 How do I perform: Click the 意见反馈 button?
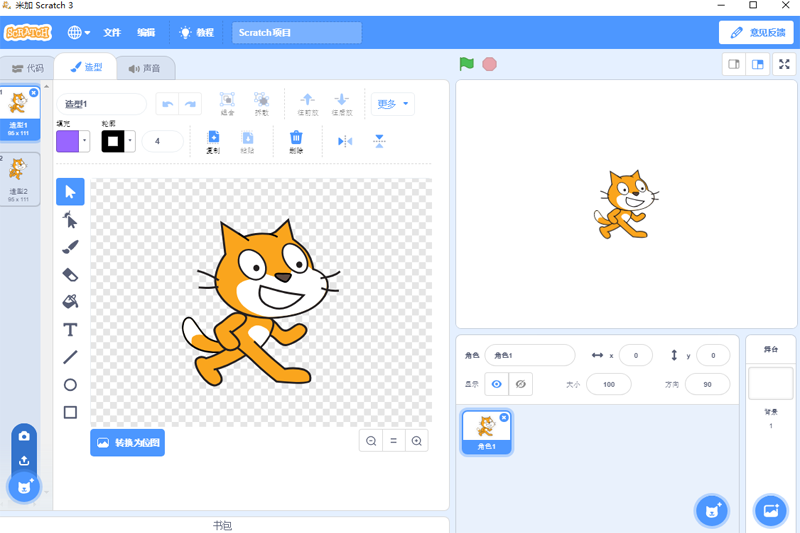(x=757, y=33)
